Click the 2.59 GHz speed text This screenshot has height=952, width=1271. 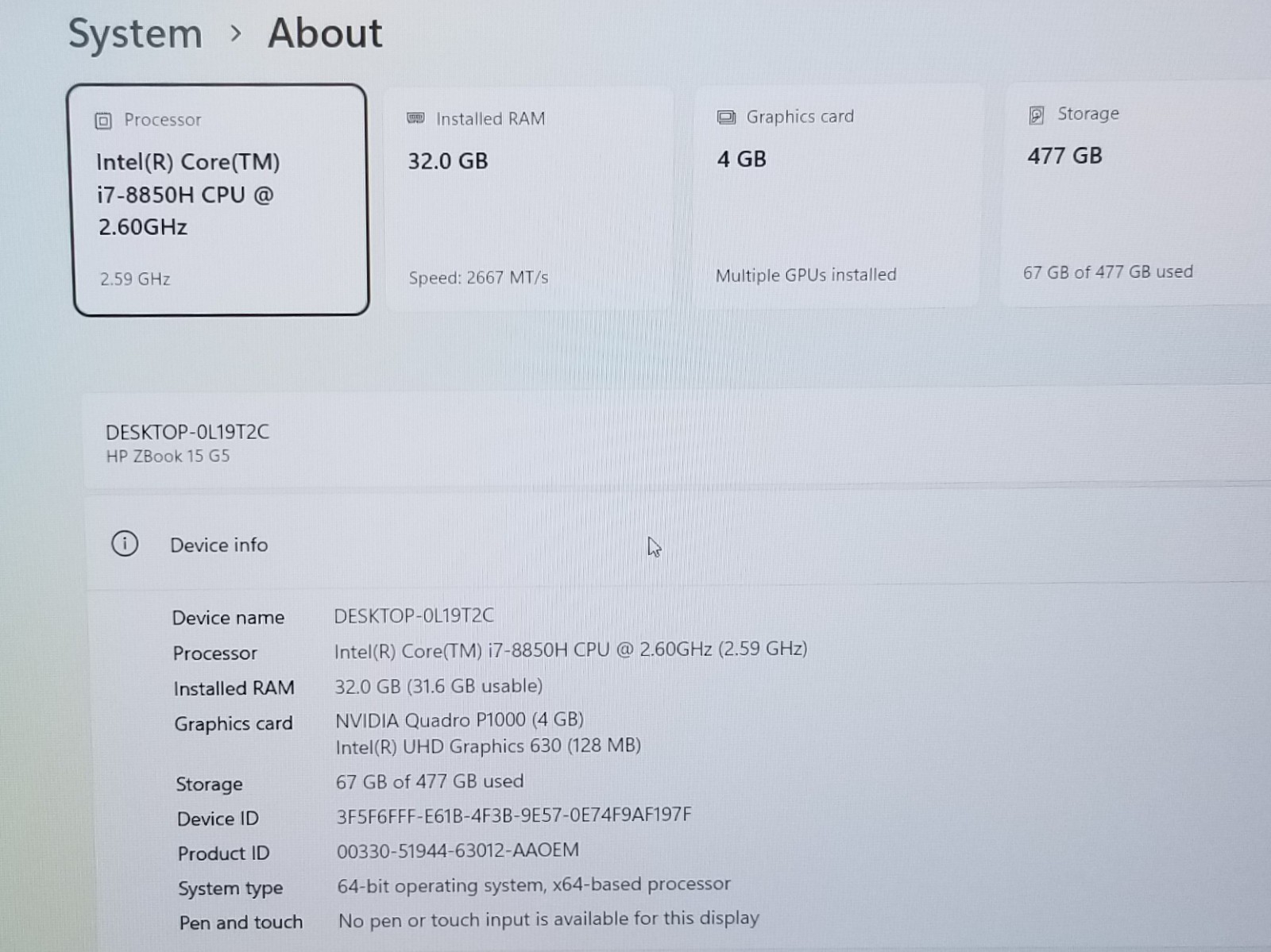[135, 279]
